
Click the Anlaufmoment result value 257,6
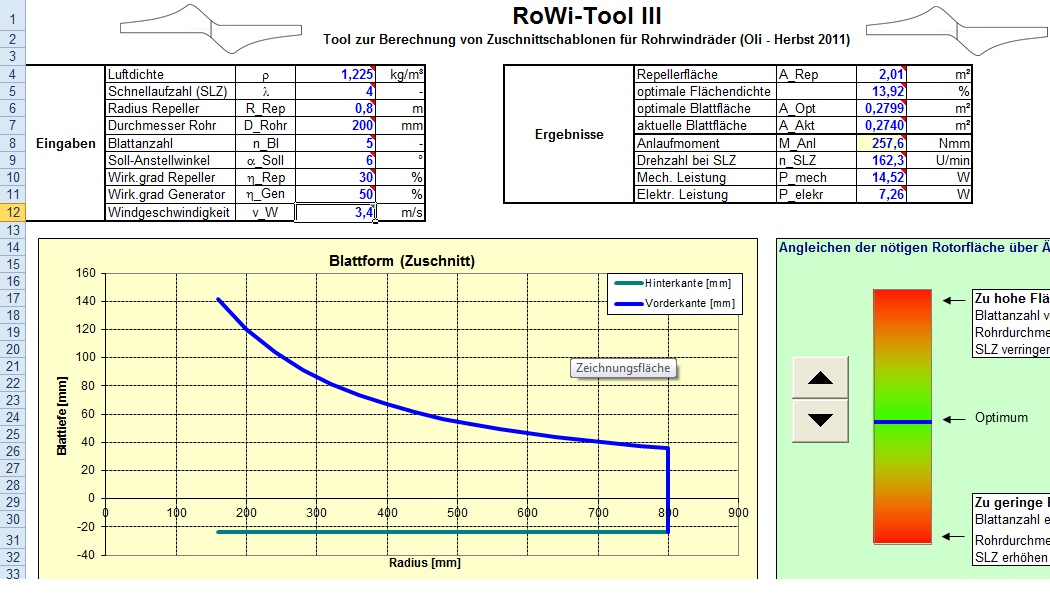point(885,144)
